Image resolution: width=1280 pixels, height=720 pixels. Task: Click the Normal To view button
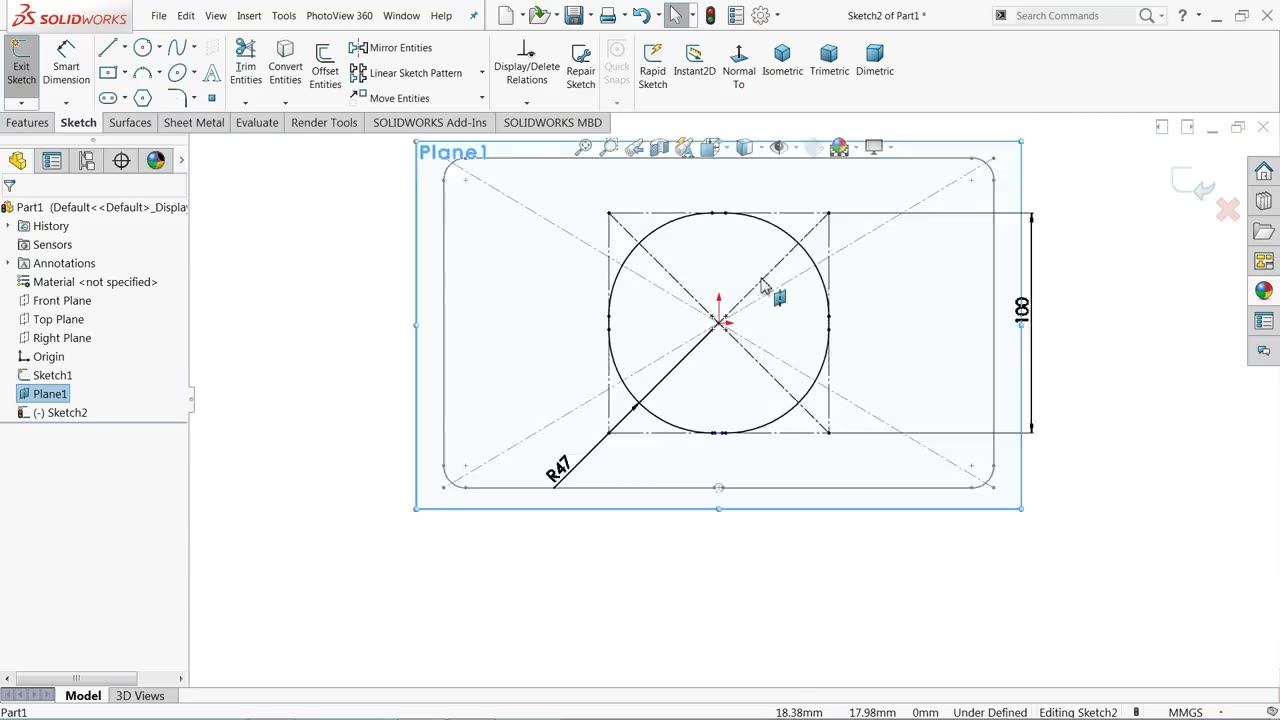(739, 66)
